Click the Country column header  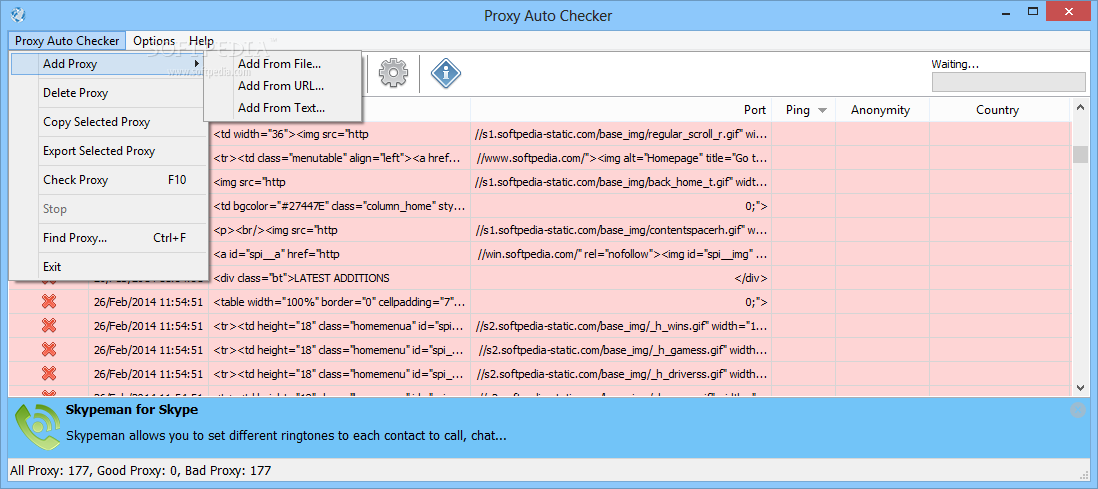coord(999,110)
